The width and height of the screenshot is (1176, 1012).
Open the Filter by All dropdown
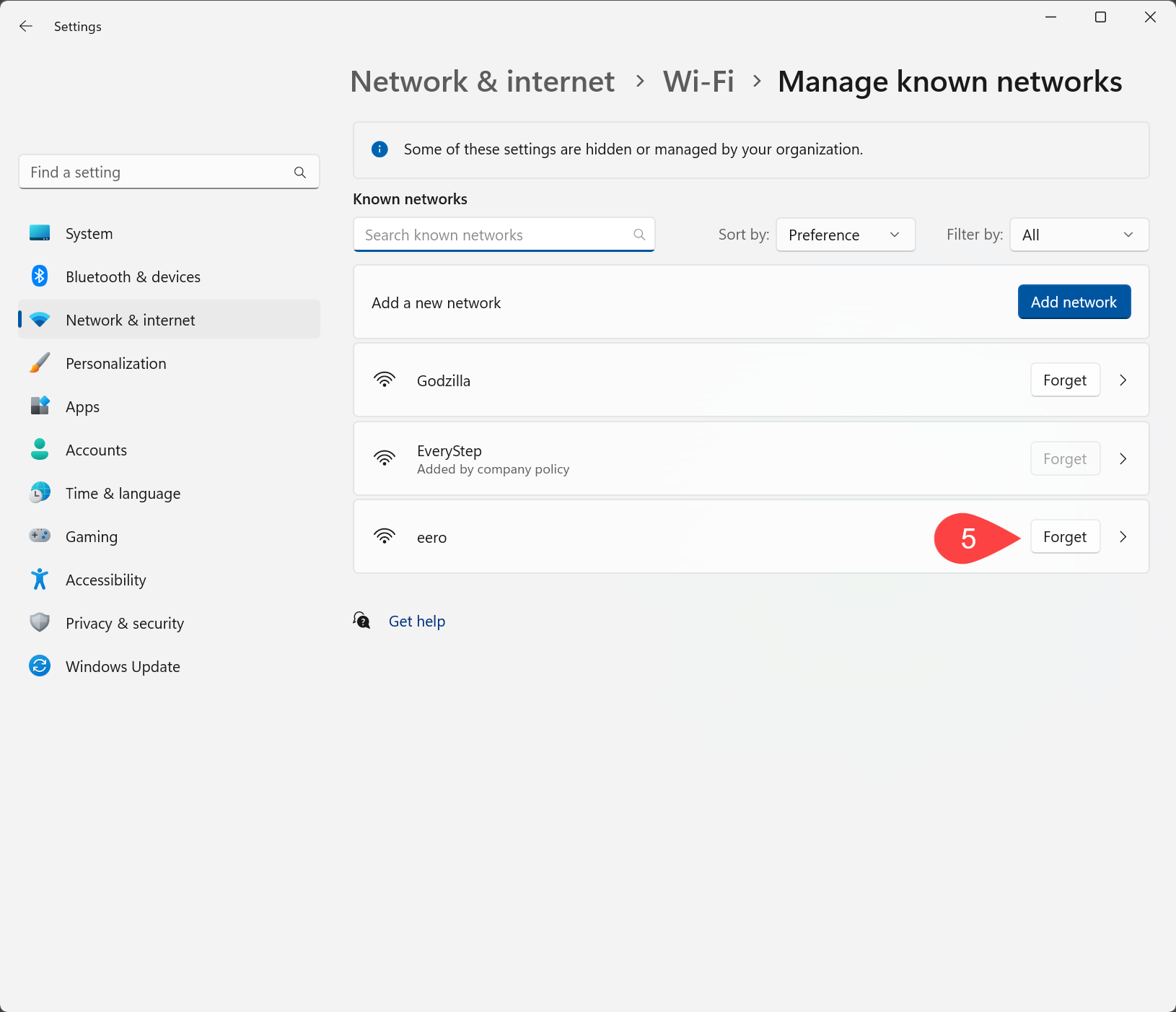(x=1079, y=235)
